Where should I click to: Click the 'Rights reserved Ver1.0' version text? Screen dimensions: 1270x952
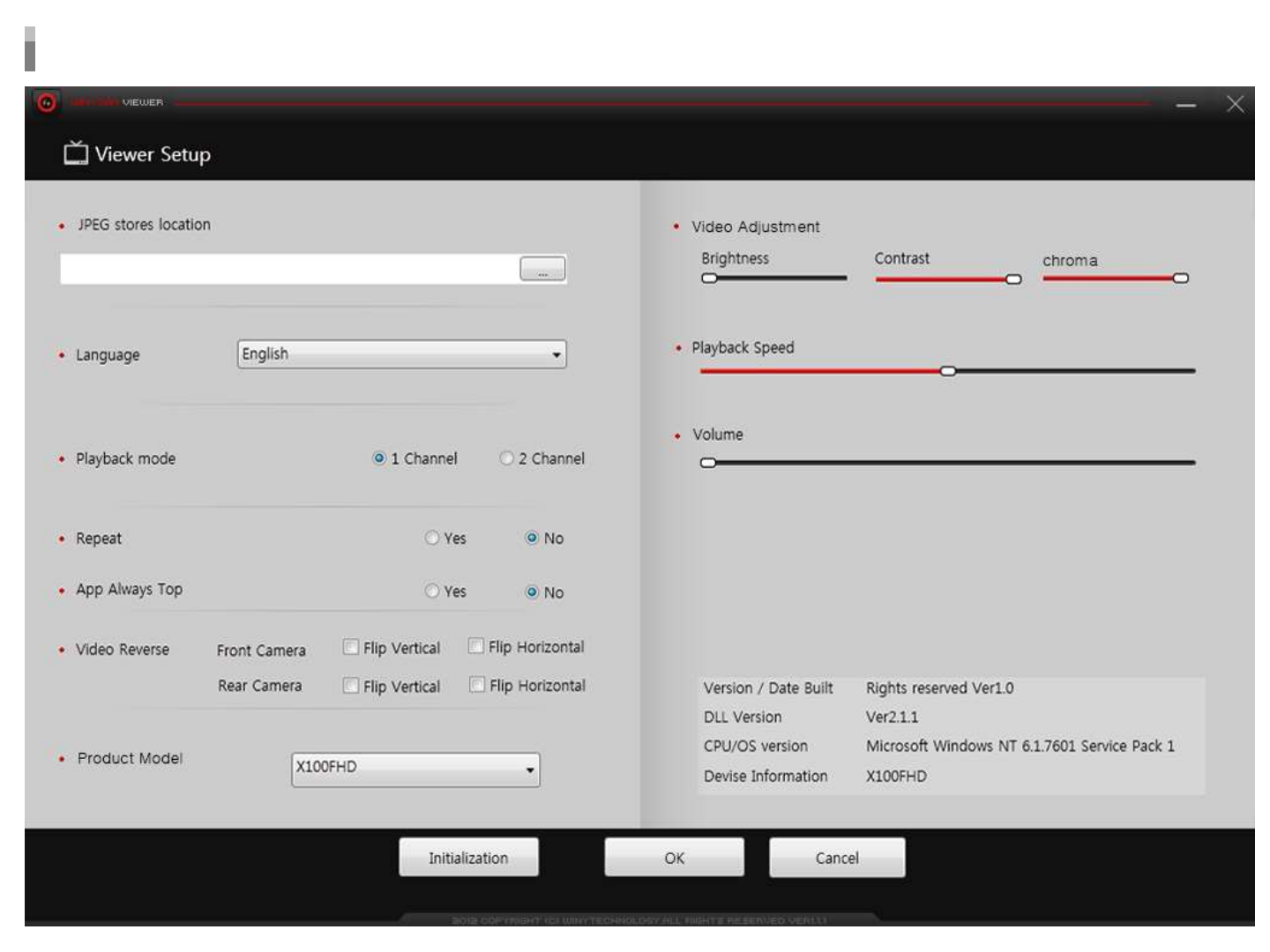[x=939, y=688]
